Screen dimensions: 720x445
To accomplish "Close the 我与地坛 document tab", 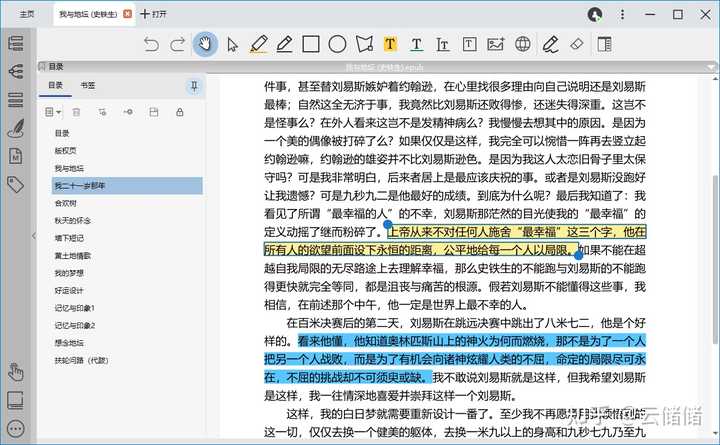I will click(128, 14).
